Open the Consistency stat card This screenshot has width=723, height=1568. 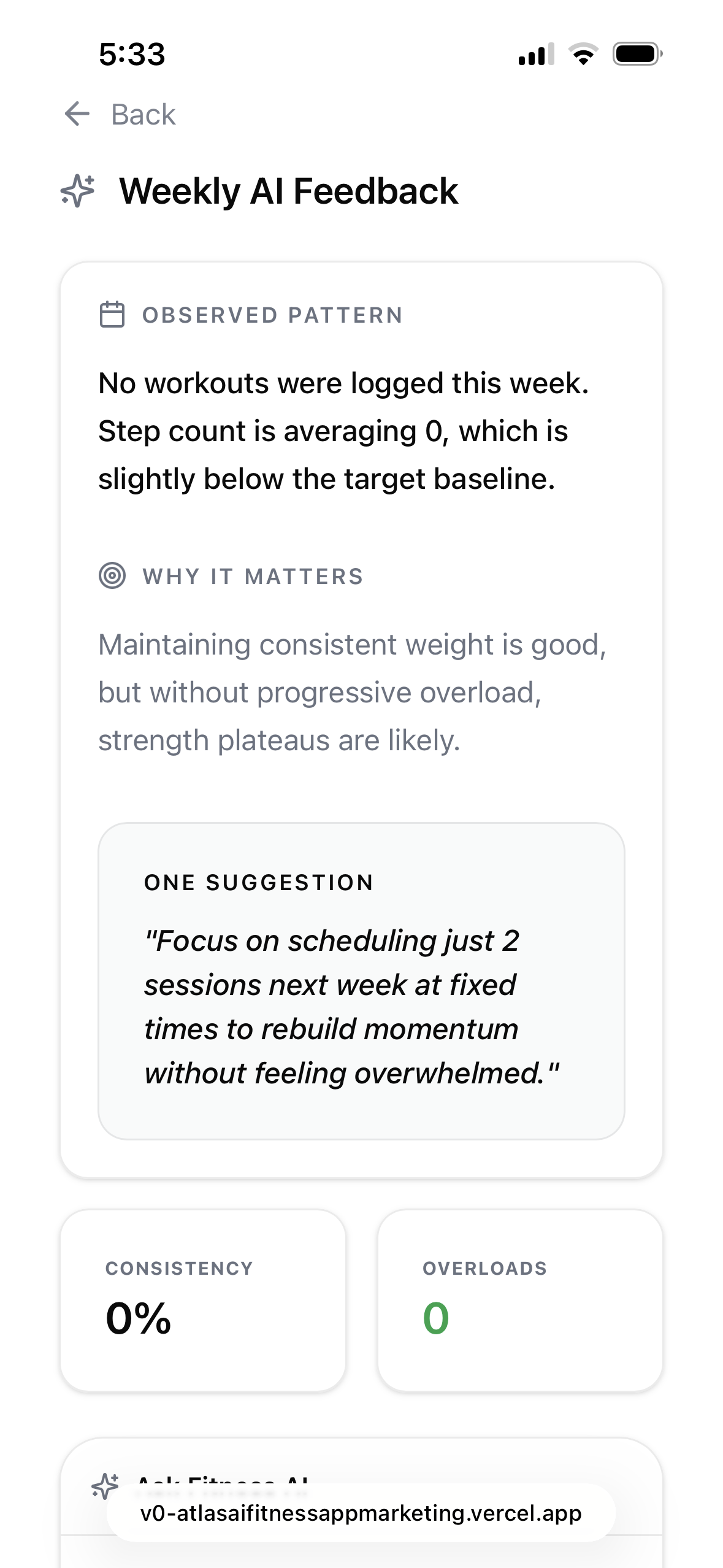(203, 1301)
